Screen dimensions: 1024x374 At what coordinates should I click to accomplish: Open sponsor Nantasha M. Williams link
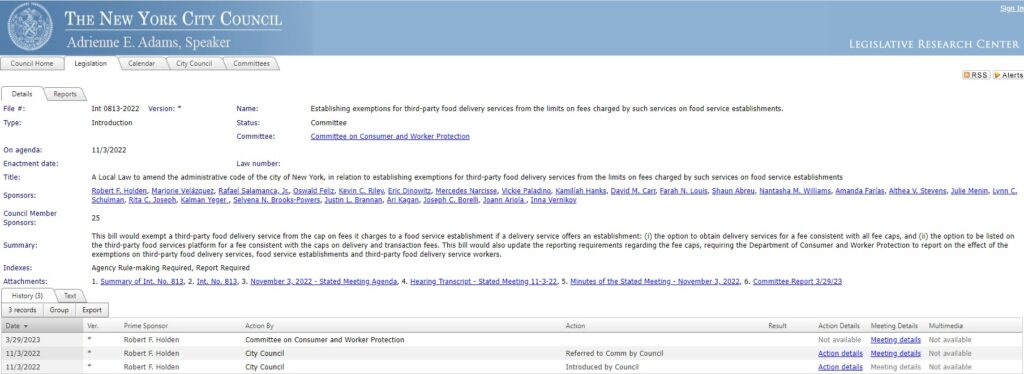tap(795, 191)
